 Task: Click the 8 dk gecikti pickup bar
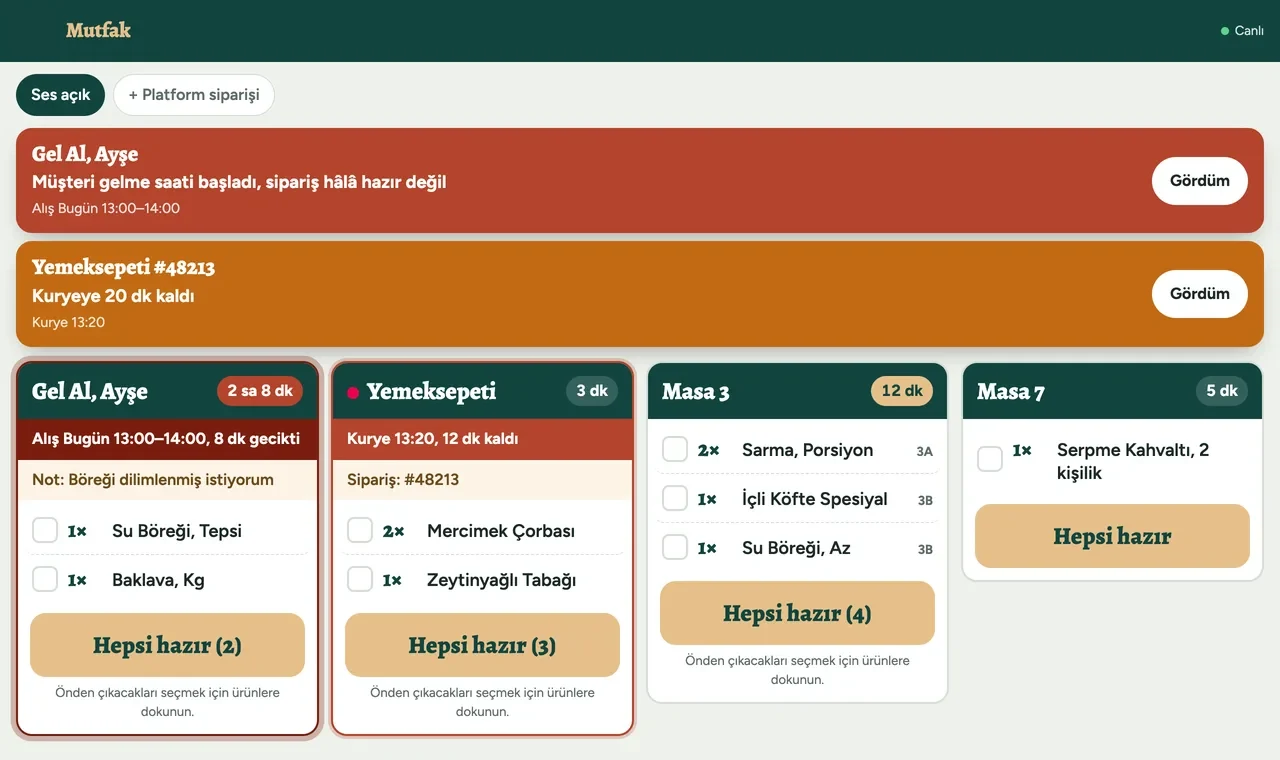(x=167, y=439)
